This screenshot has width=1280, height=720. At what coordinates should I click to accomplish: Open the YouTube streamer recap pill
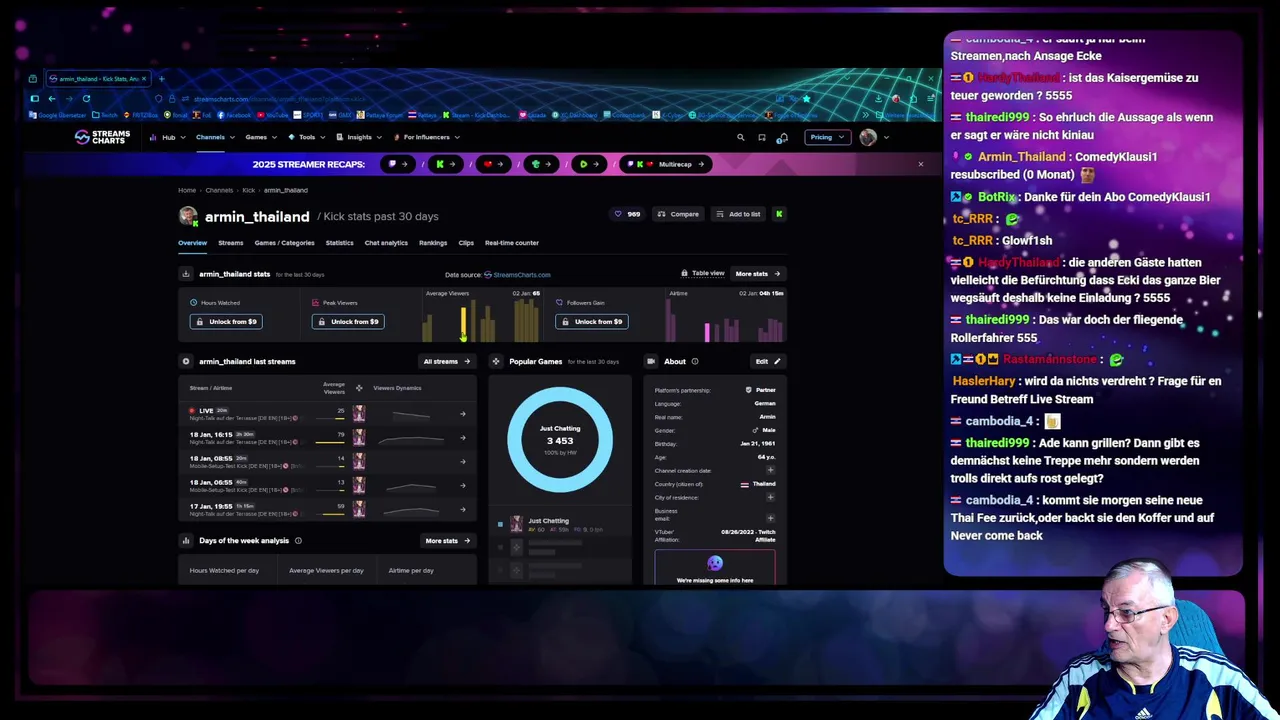pos(494,164)
